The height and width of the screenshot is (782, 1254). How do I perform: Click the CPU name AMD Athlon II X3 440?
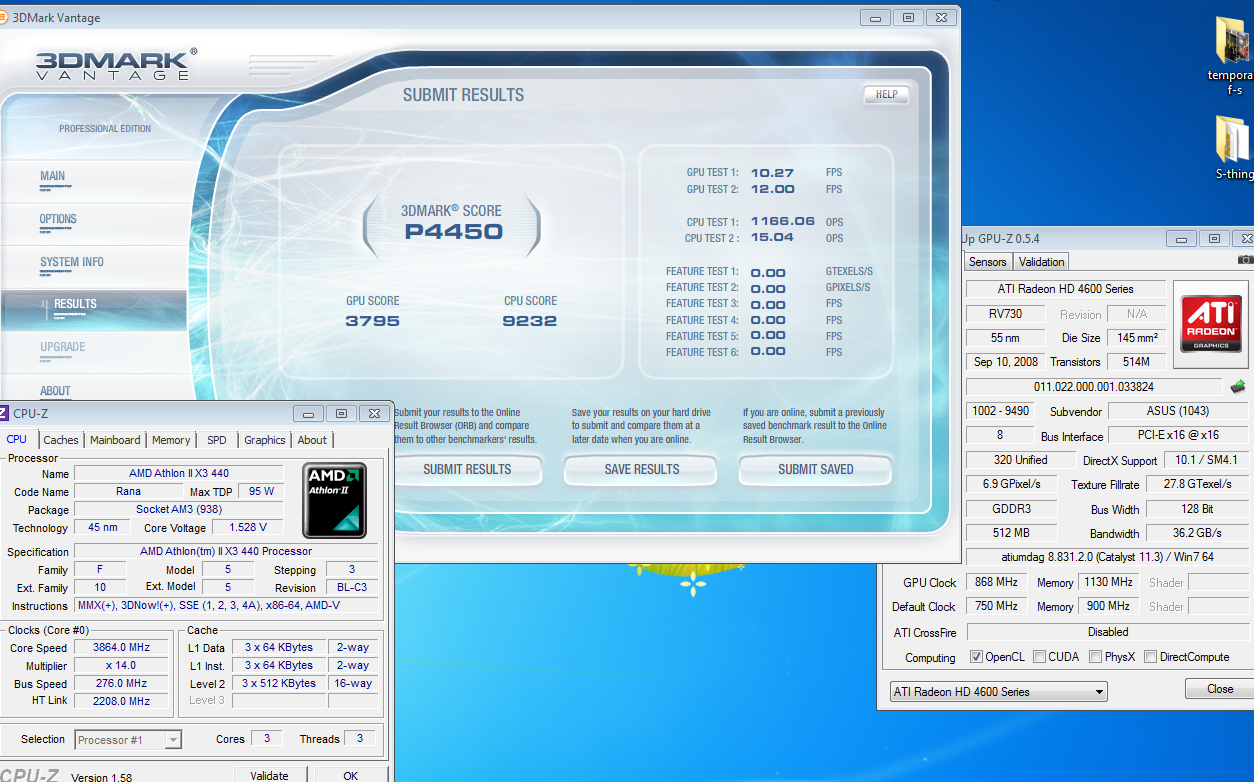pos(179,473)
